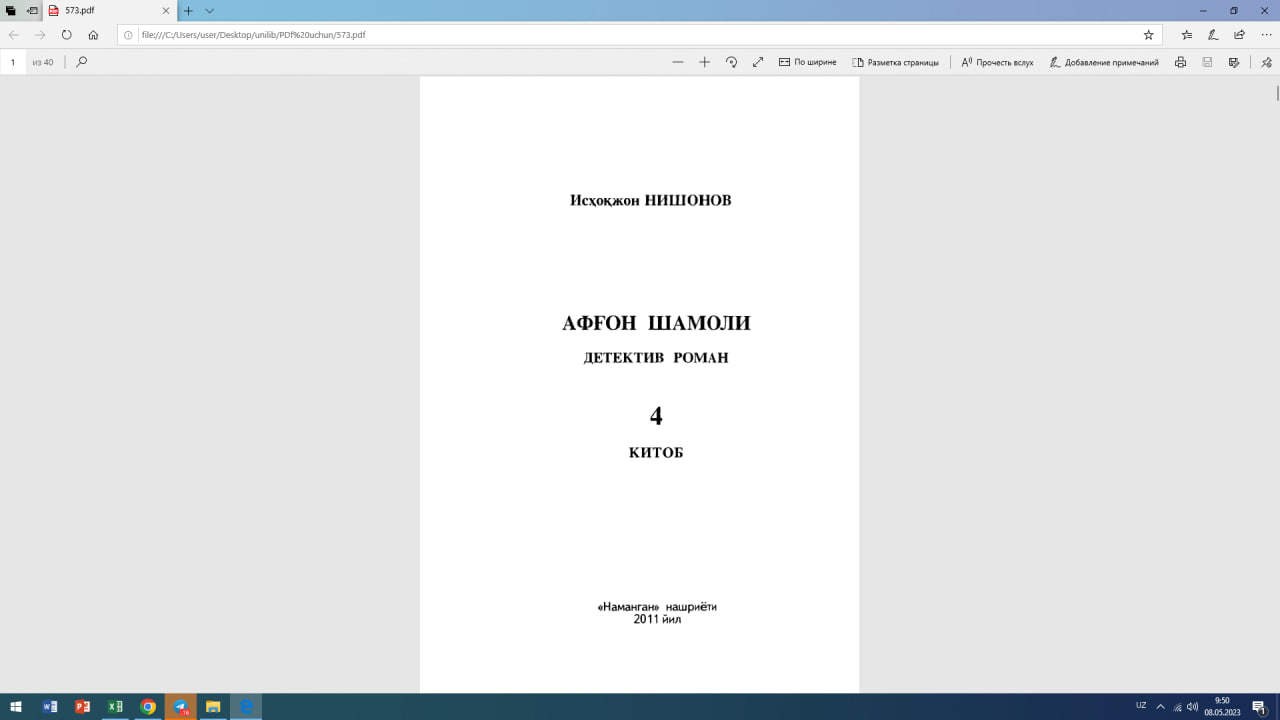Pin the PDF toolbar
This screenshot has width=1280, height=720.
pos(1265,62)
